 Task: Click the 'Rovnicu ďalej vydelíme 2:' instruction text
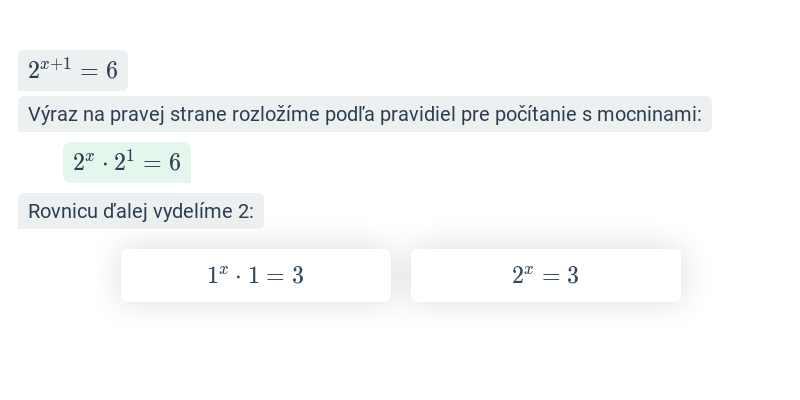[141, 211]
